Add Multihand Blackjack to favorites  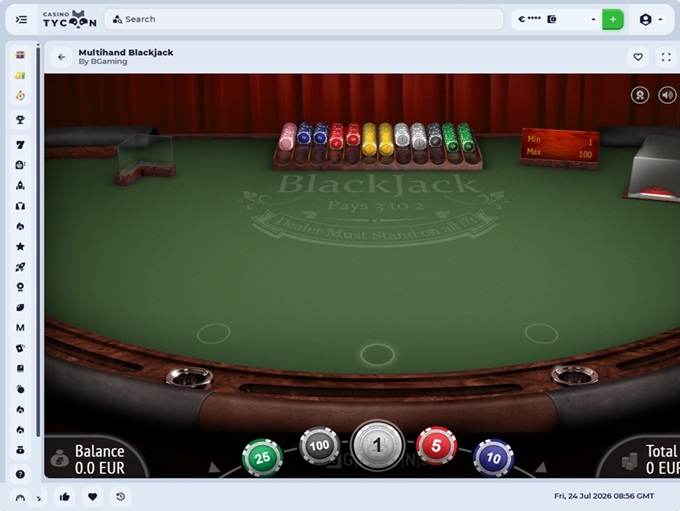click(638, 57)
